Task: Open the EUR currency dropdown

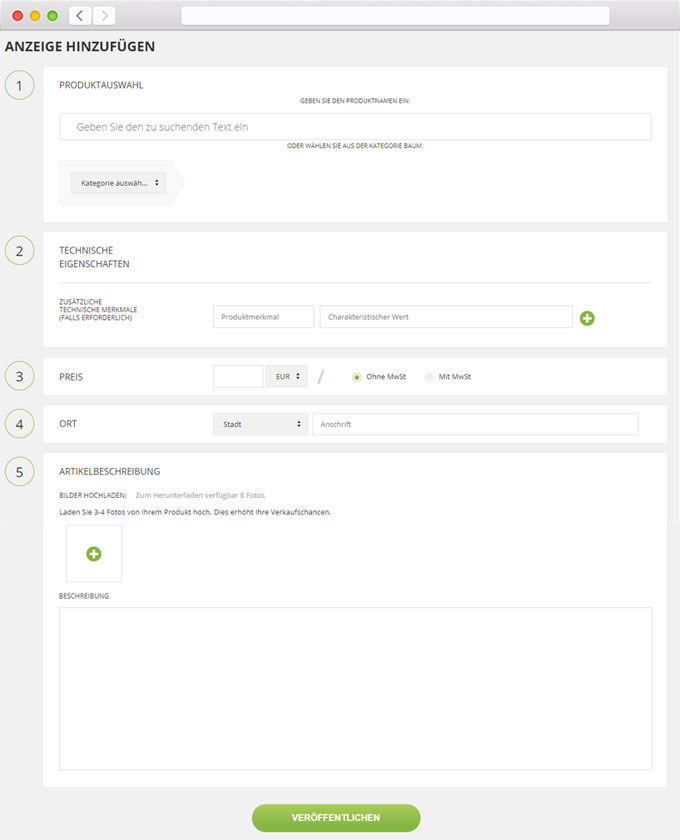Action: point(286,376)
